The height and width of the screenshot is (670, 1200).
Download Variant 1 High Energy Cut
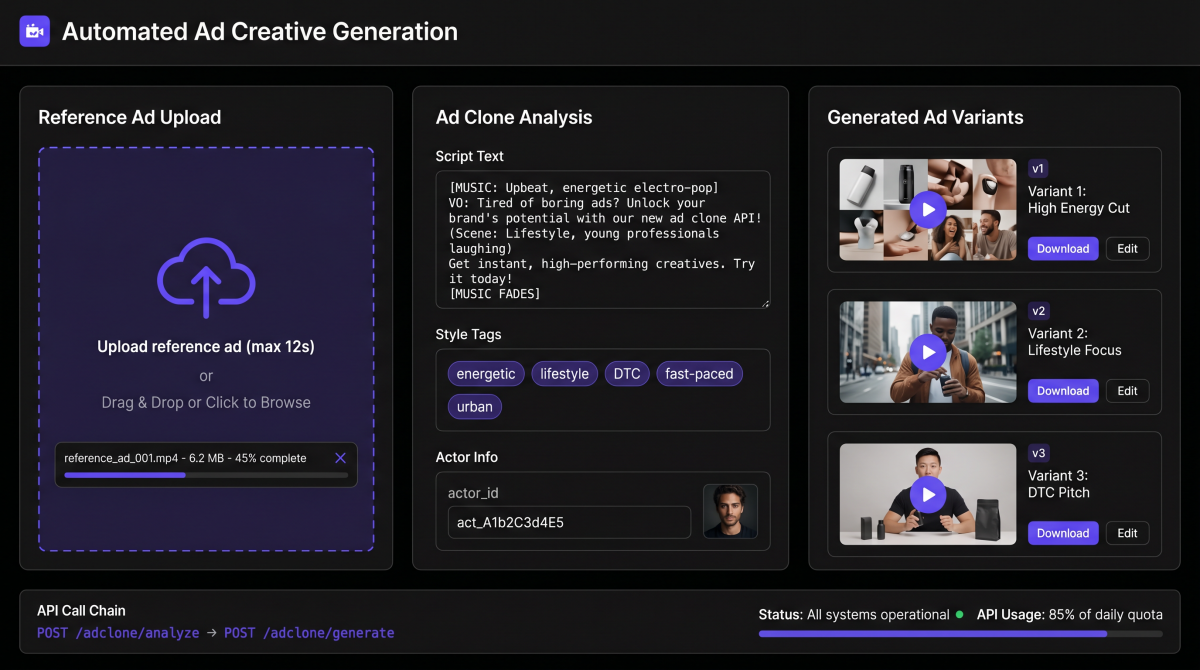[1063, 248]
